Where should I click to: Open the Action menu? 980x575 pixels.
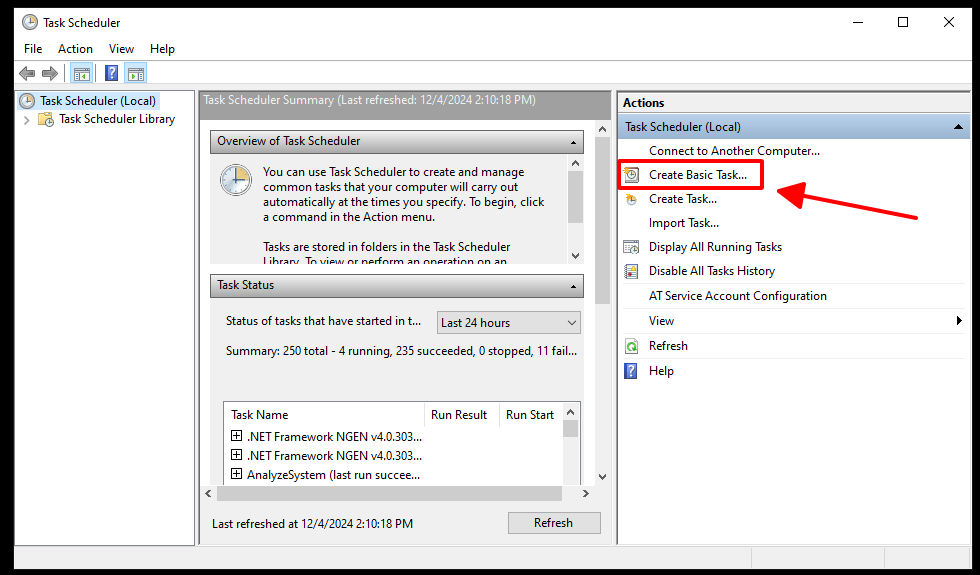[75, 48]
